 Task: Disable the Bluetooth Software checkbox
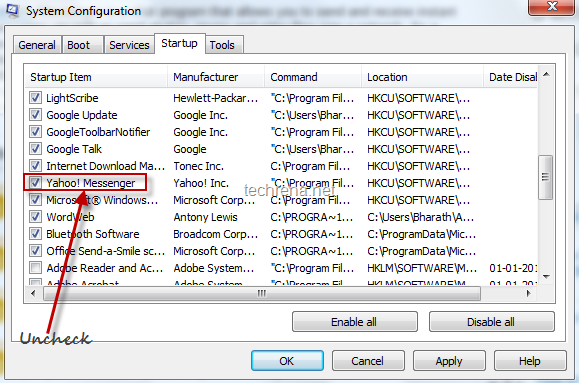coord(35,234)
